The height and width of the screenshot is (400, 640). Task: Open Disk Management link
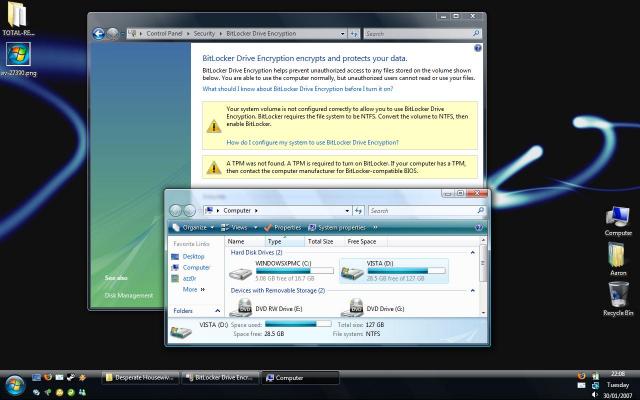pos(129,295)
